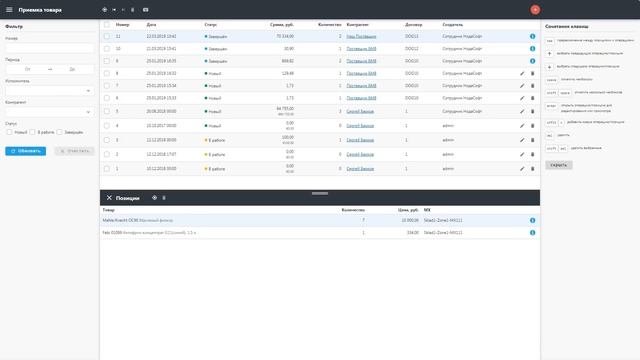This screenshot has height=360, width=640.
Task: Expand the Исполнитель filter dropdown
Action: click(88, 91)
